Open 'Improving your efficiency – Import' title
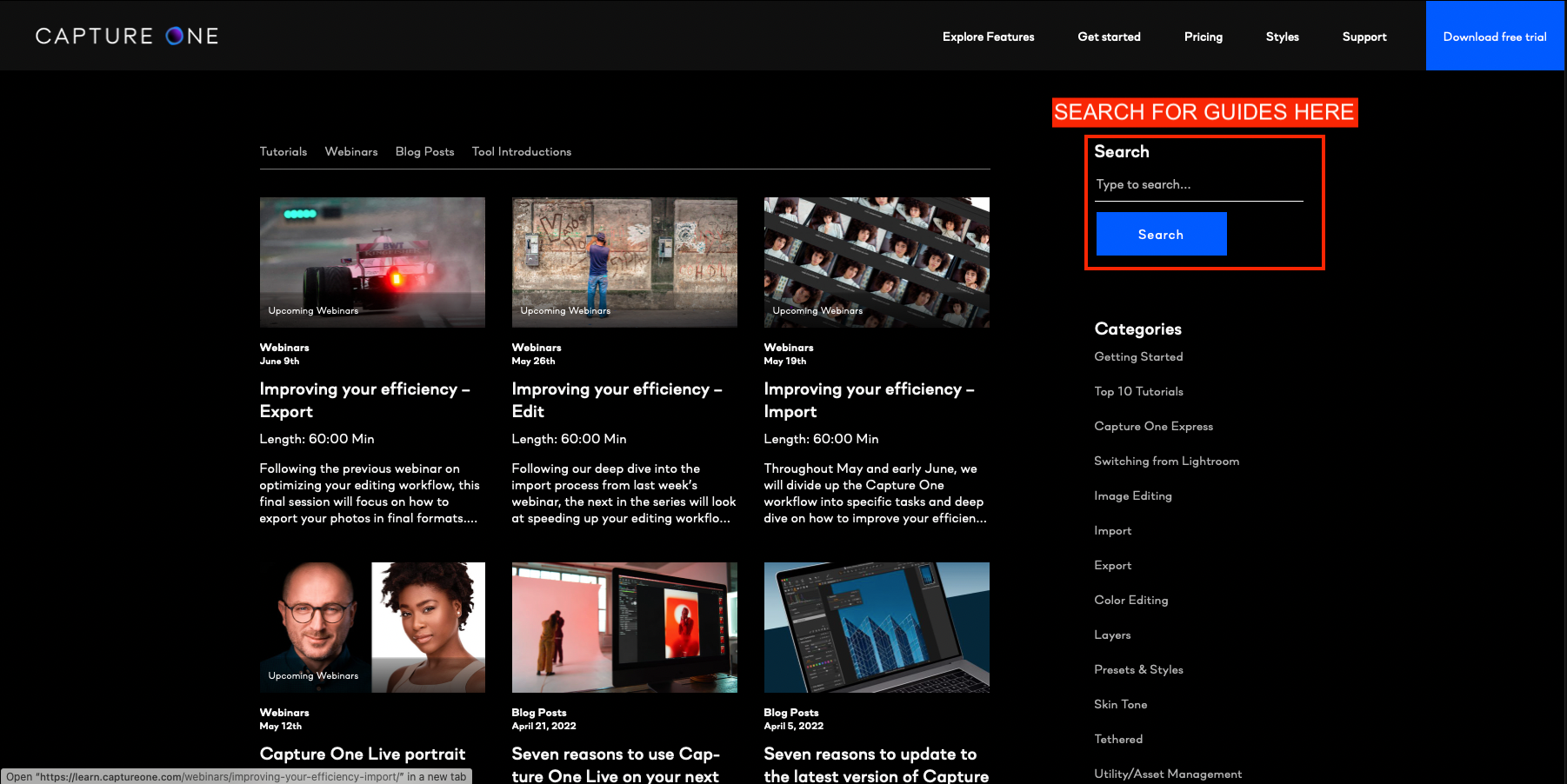Screen dimensions: 1567x784 pos(869,400)
